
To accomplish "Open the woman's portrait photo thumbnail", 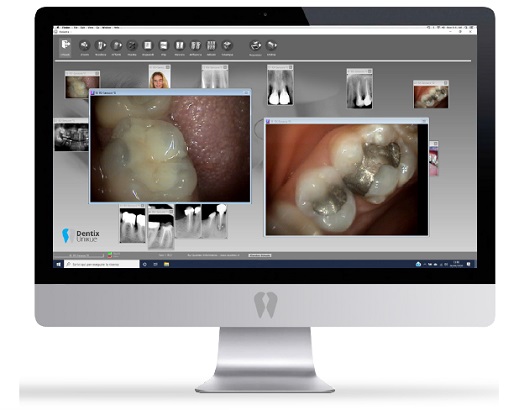I will [159, 79].
